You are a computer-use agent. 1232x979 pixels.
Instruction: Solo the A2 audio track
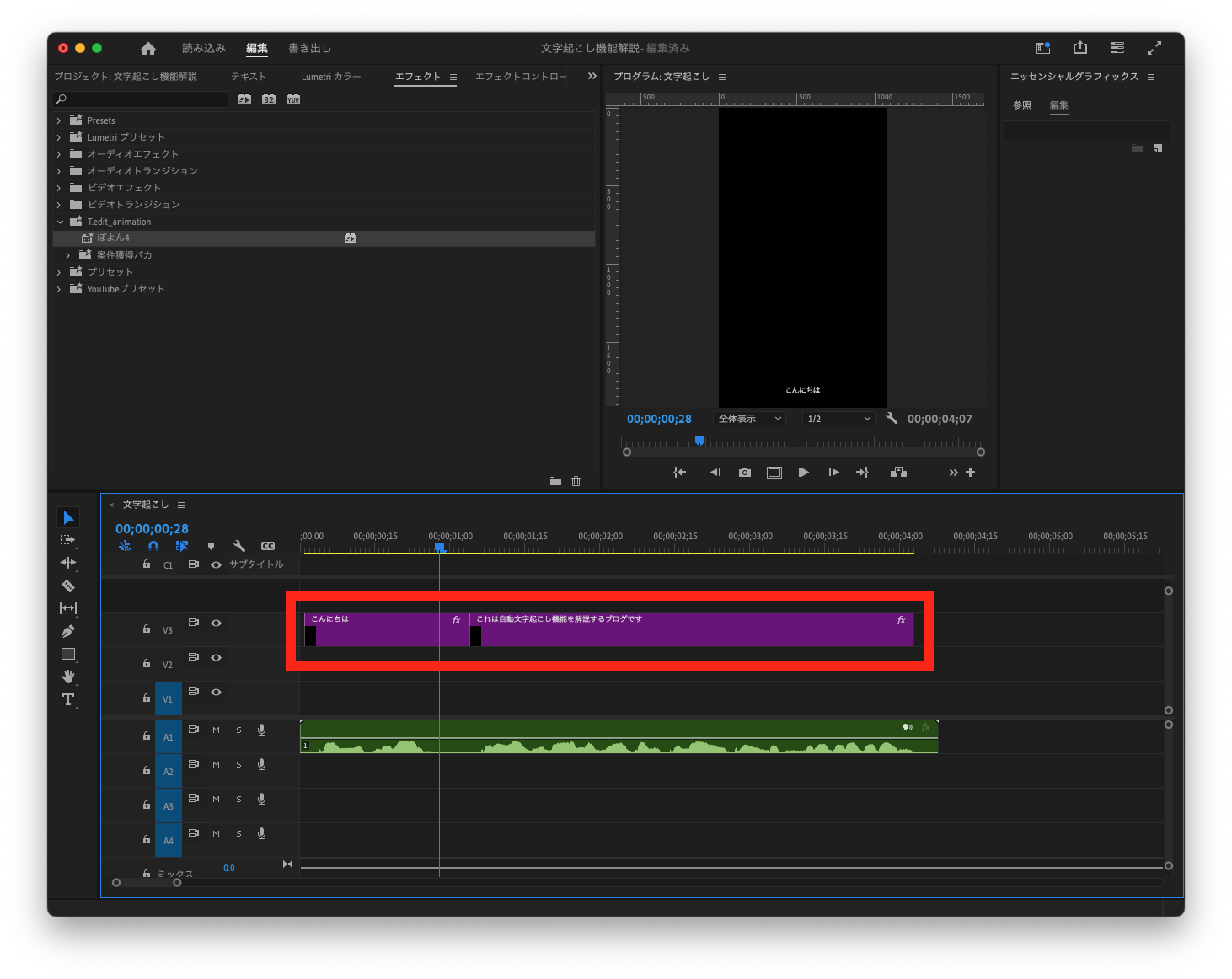coord(238,764)
